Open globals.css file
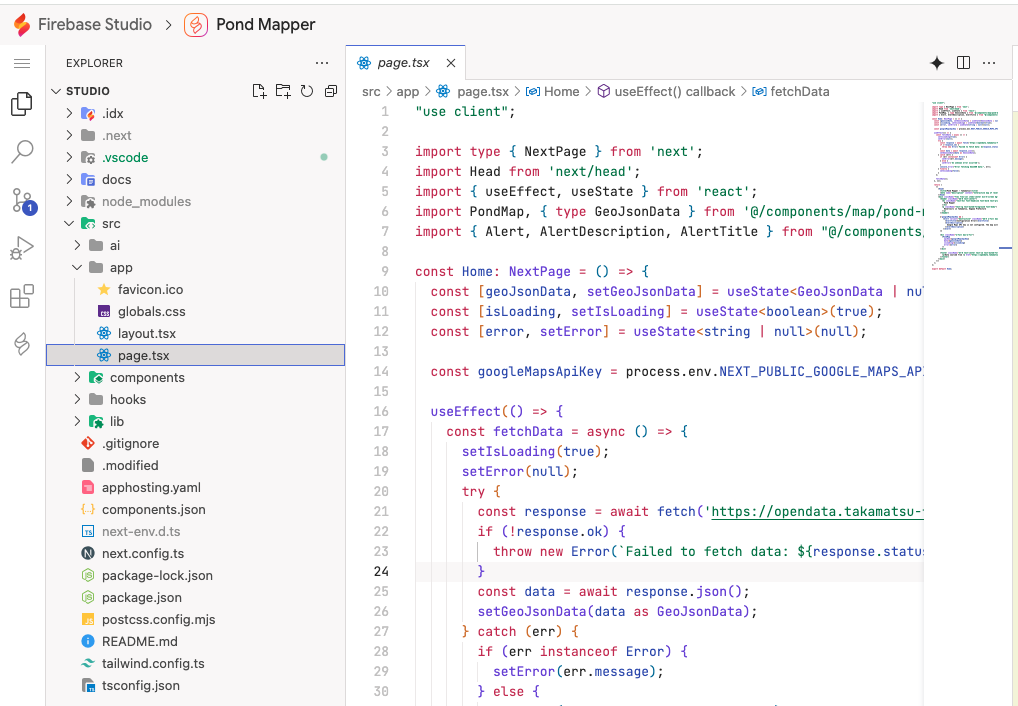This screenshot has width=1018, height=706. [x=195, y=312]
